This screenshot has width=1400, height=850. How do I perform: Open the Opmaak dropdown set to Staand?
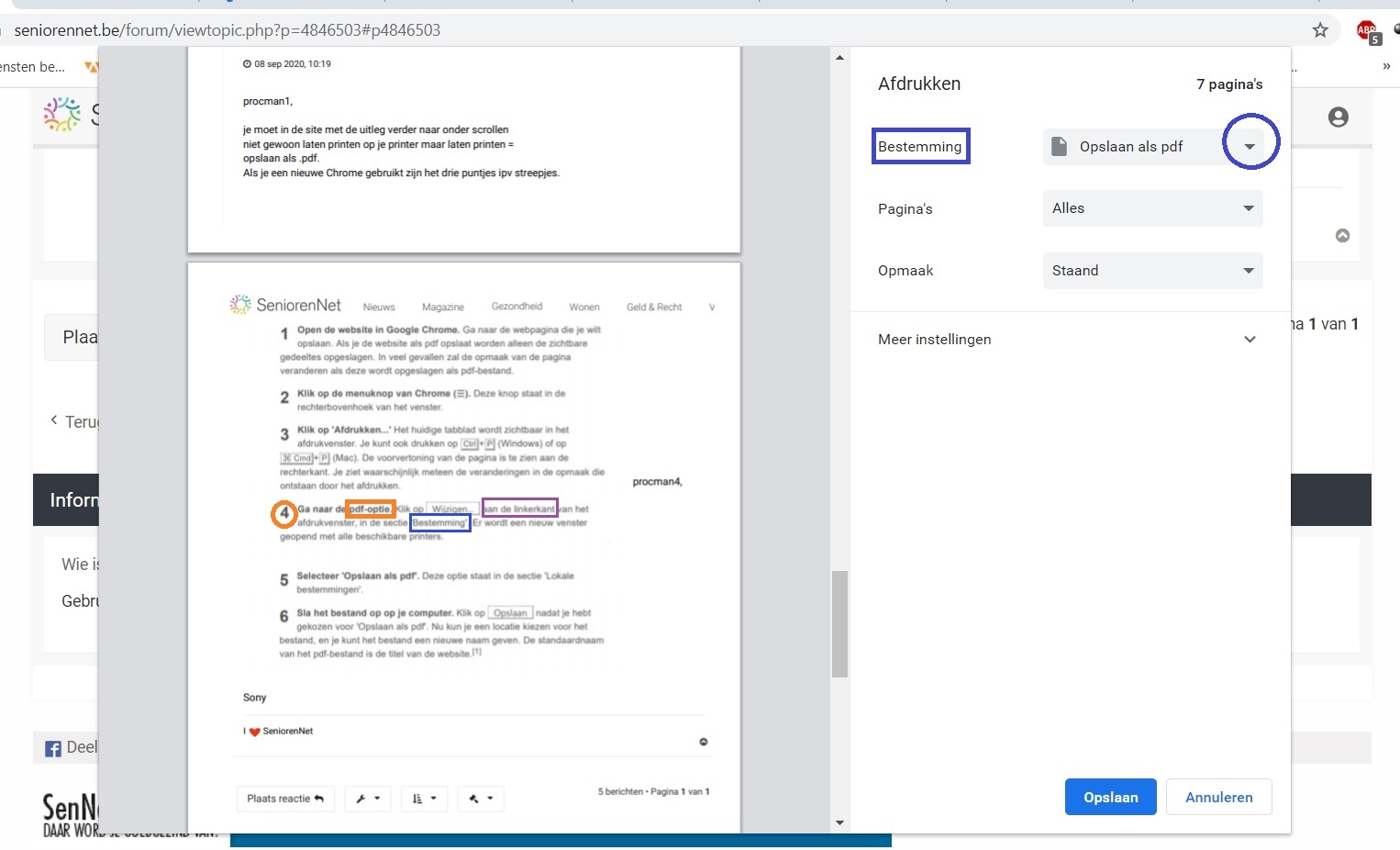pos(1152,271)
